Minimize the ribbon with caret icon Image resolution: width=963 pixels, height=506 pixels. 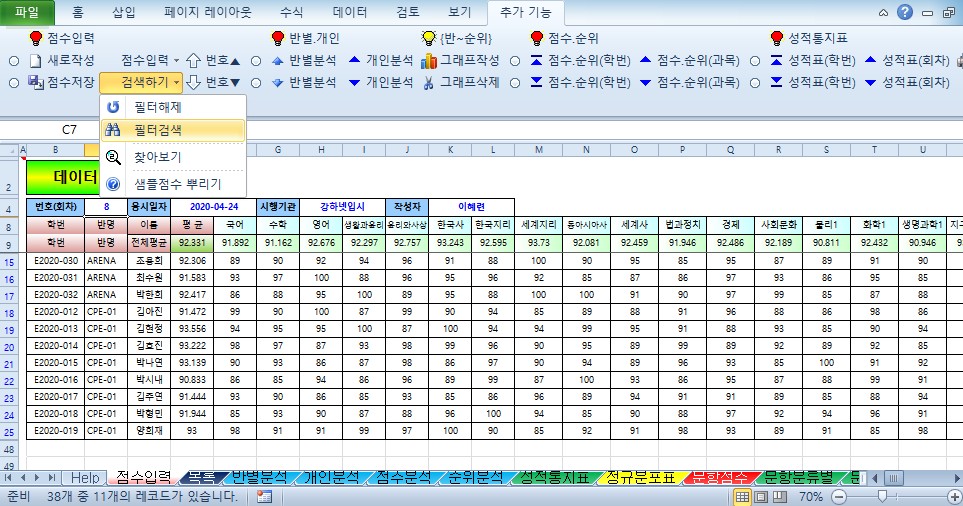pos(883,12)
